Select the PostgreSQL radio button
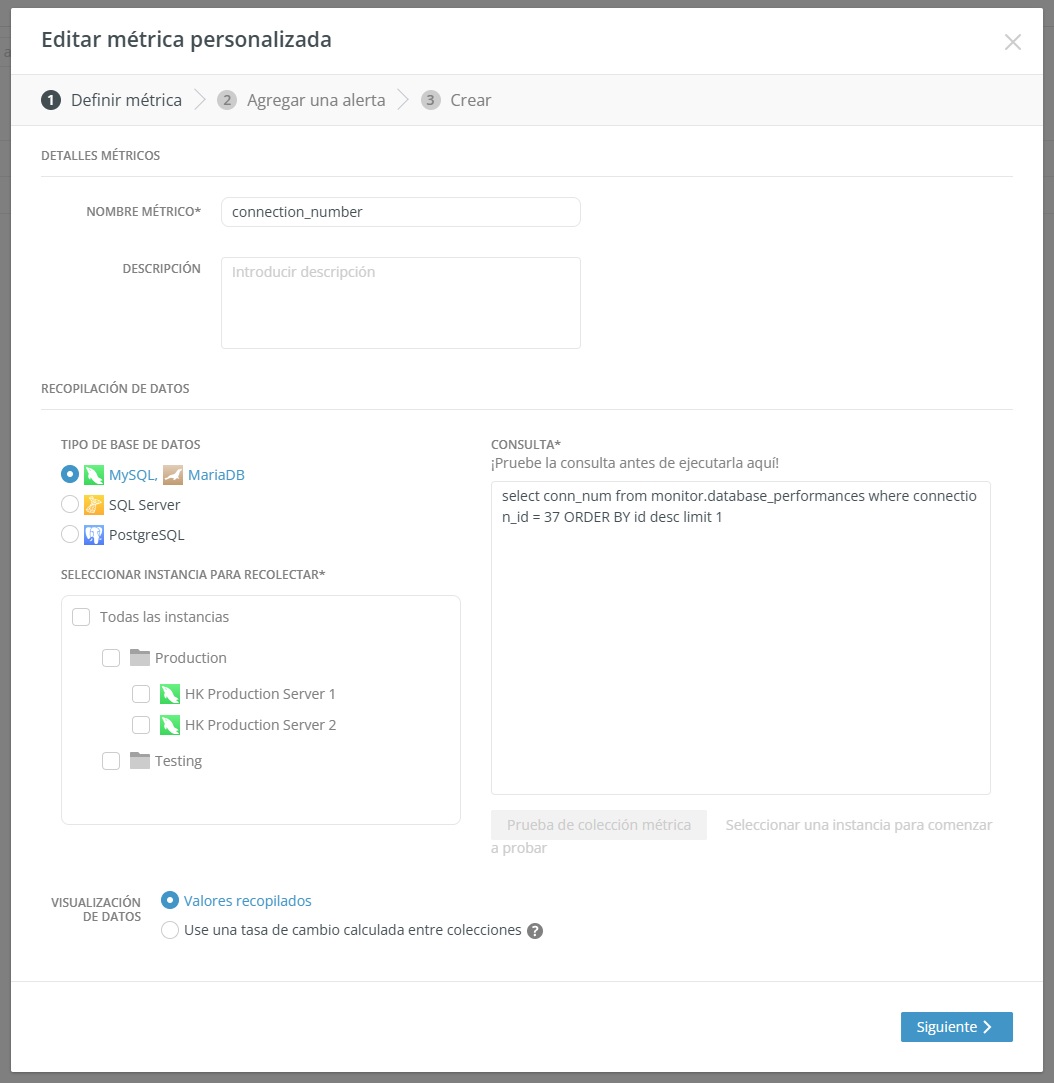Screen dimensions: 1054x1083 point(70,535)
